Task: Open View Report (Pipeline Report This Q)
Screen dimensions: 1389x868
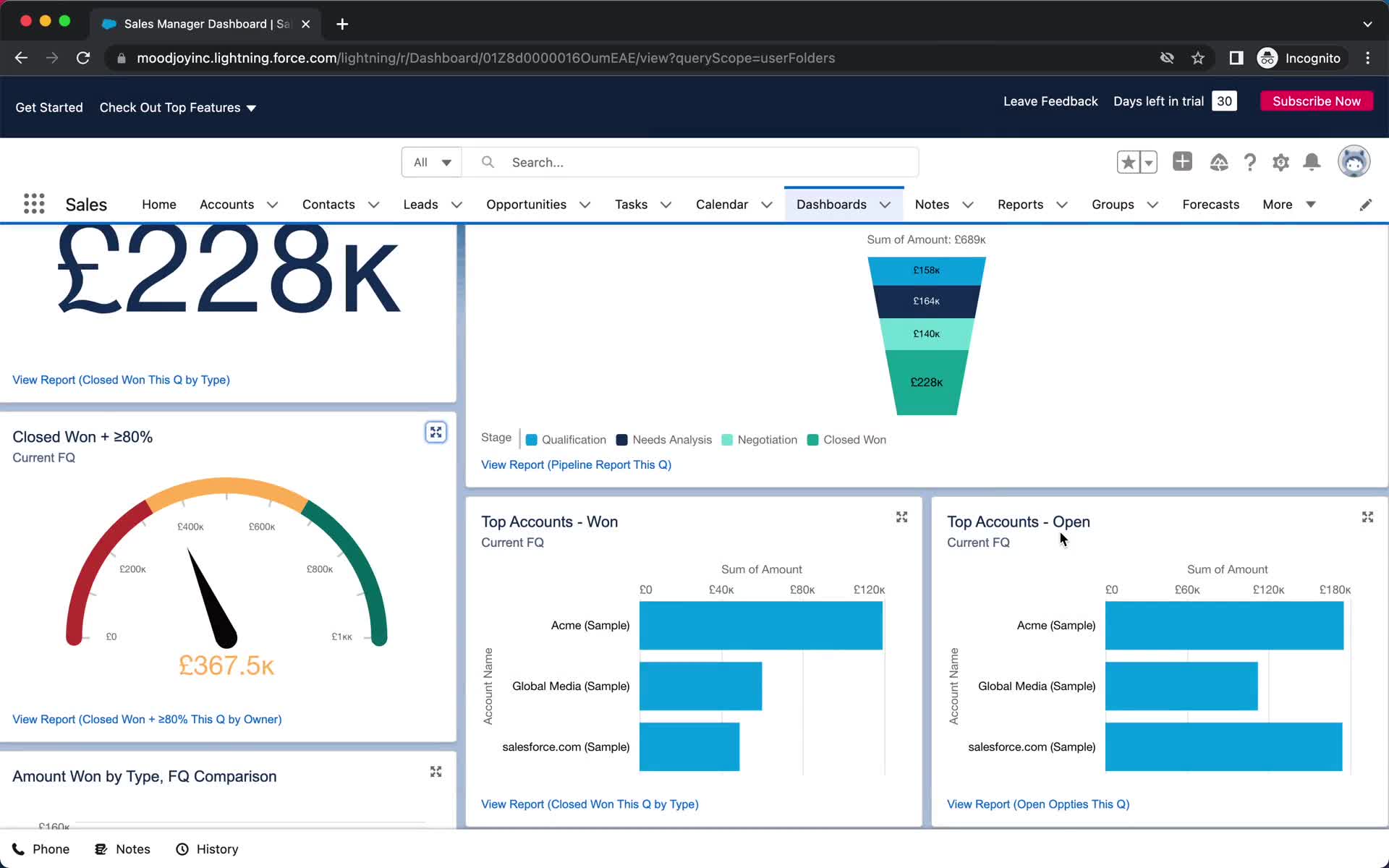Action: point(576,464)
